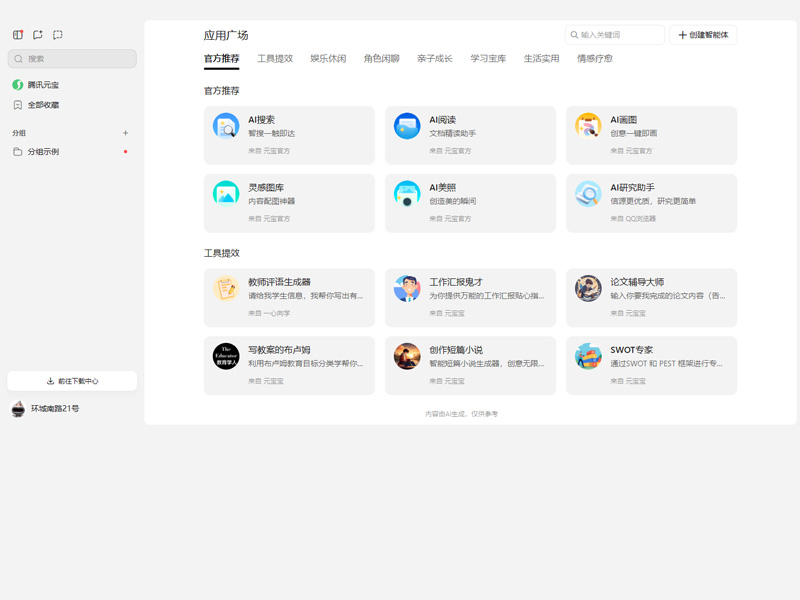The width and height of the screenshot is (800, 600).
Task: Open the 教师评语生成器 agent card
Action: pyautogui.click(x=289, y=297)
